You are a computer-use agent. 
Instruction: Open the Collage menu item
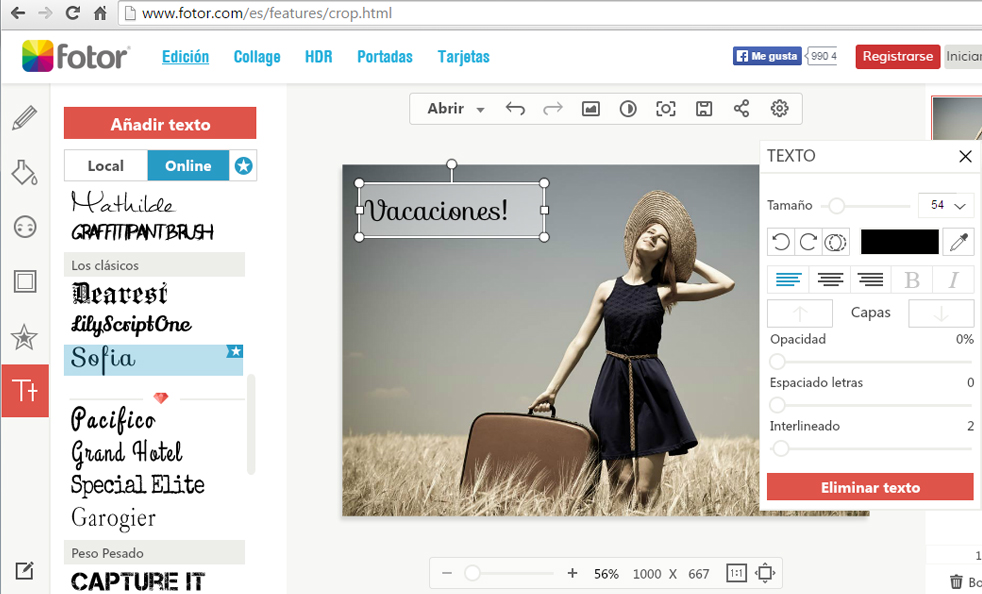(257, 57)
